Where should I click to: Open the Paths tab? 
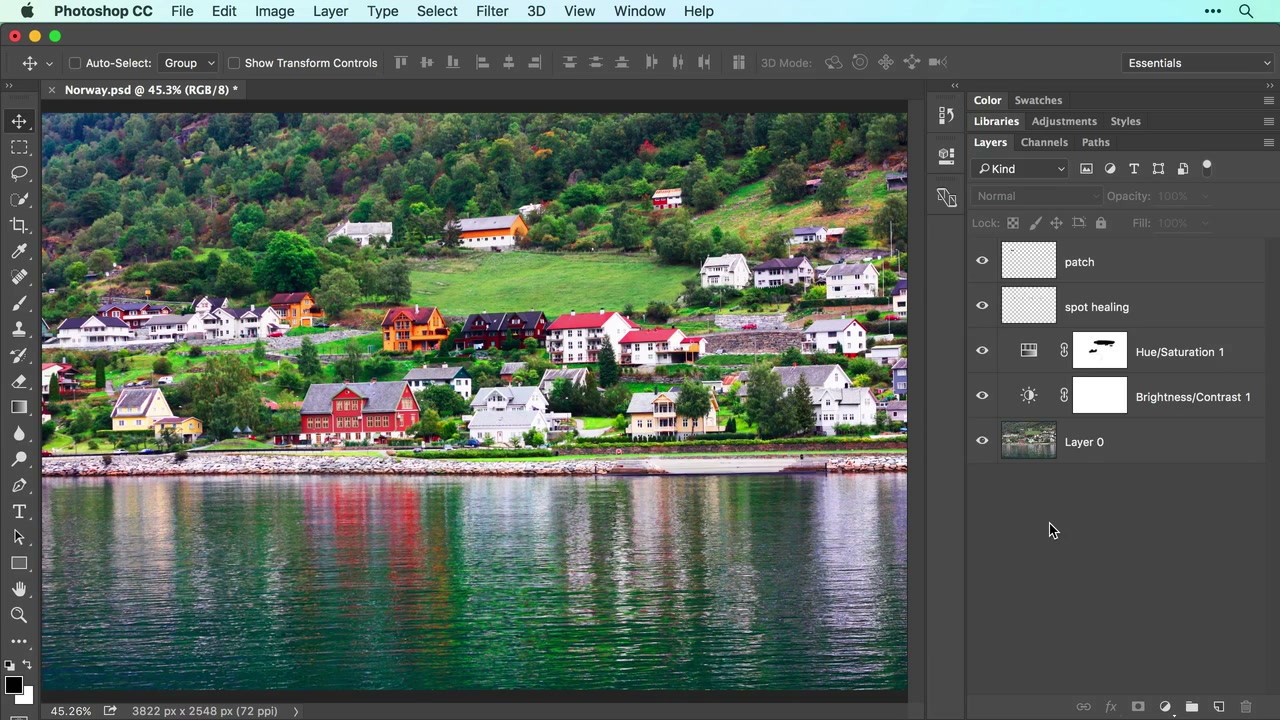1095,142
